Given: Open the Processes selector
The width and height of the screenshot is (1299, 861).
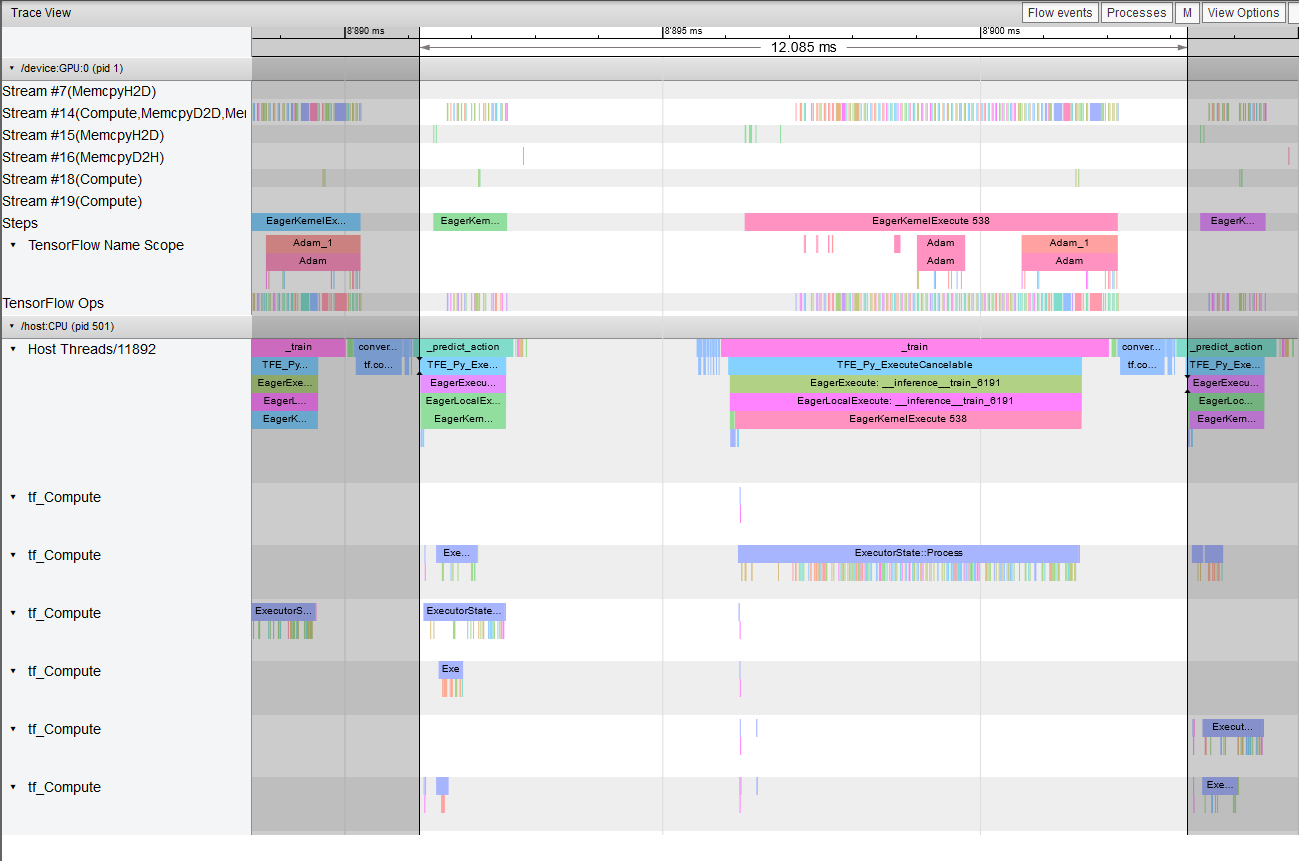Looking at the screenshot, I should tap(1136, 12).
